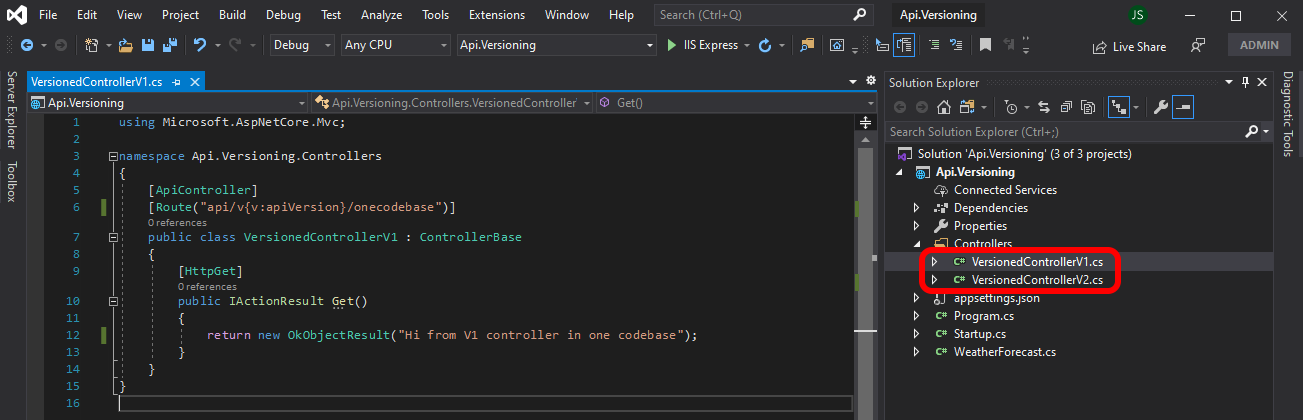Open the Debug configuration dropdown

tap(303, 45)
